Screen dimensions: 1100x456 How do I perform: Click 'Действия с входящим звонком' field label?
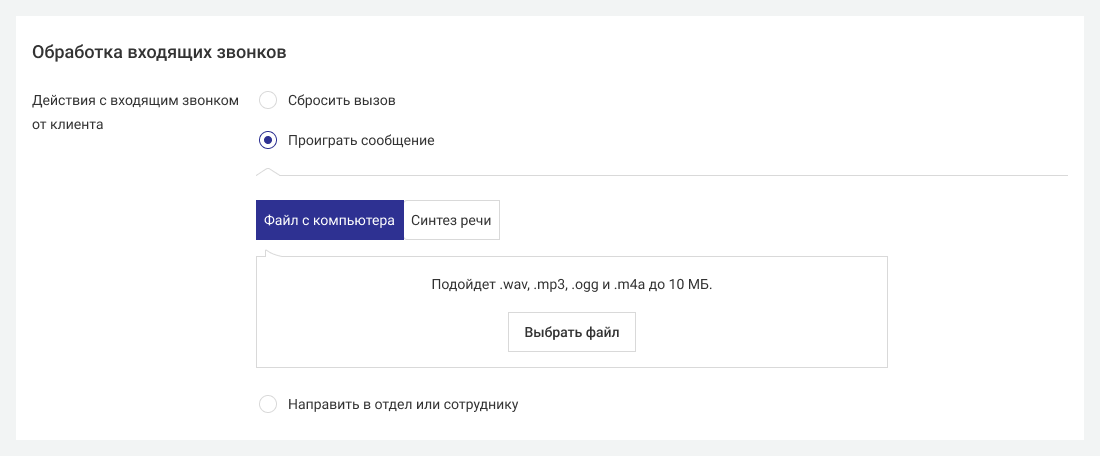point(135,100)
